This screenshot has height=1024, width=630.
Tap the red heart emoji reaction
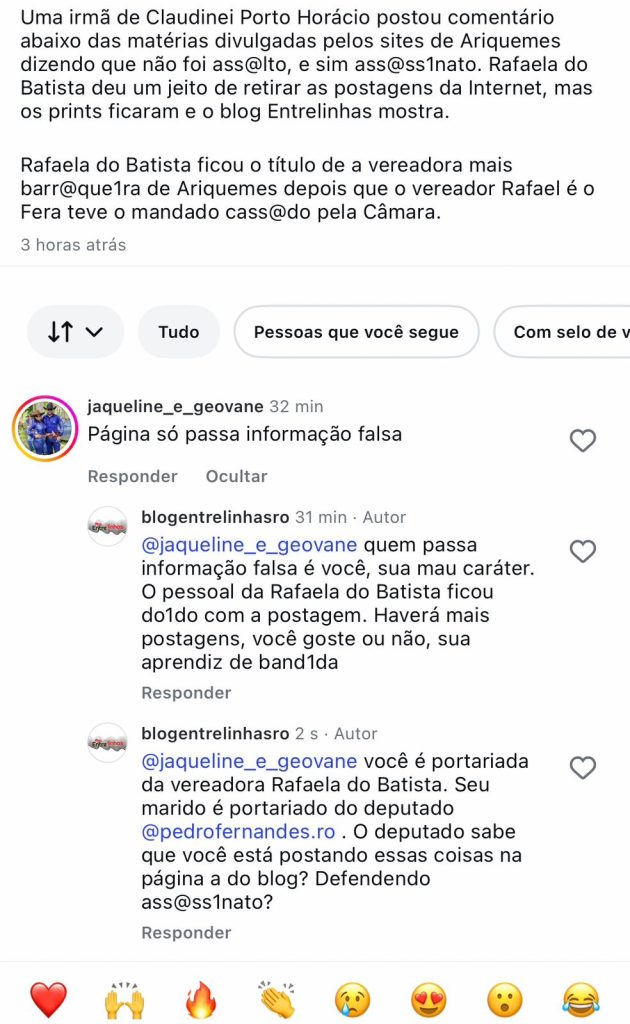[x=48, y=999]
